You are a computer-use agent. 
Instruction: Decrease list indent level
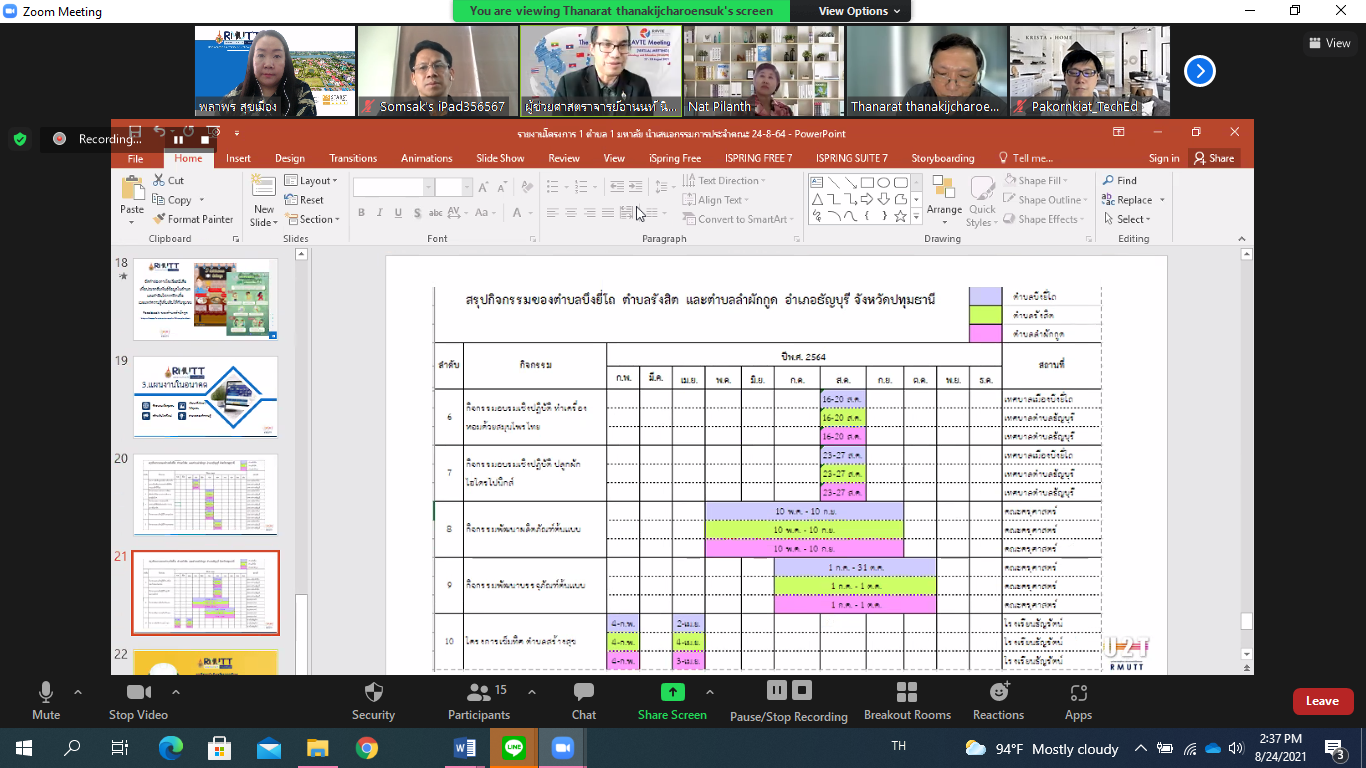pos(617,187)
